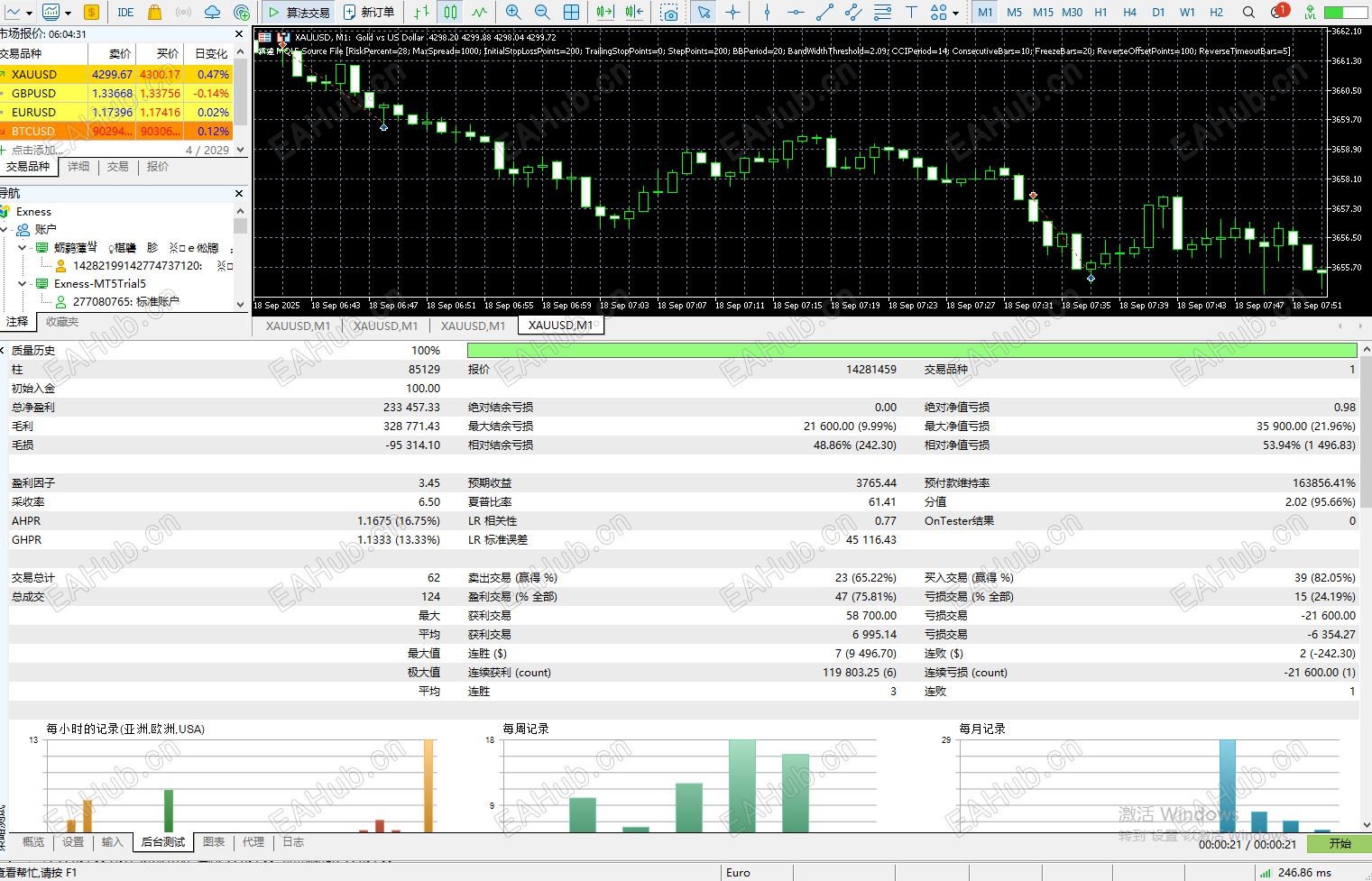Open the 详细 details tab in Market Watch

pyautogui.click(x=78, y=167)
